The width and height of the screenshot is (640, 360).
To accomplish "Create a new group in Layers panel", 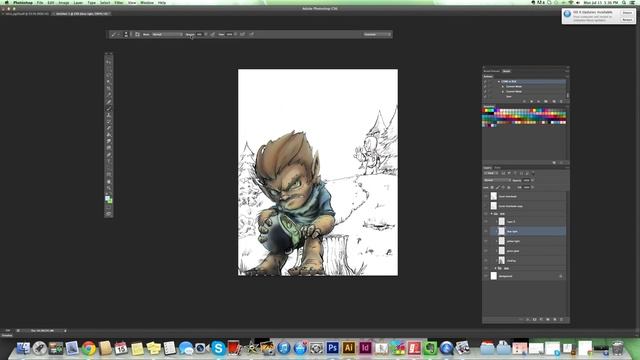I will point(548,319).
